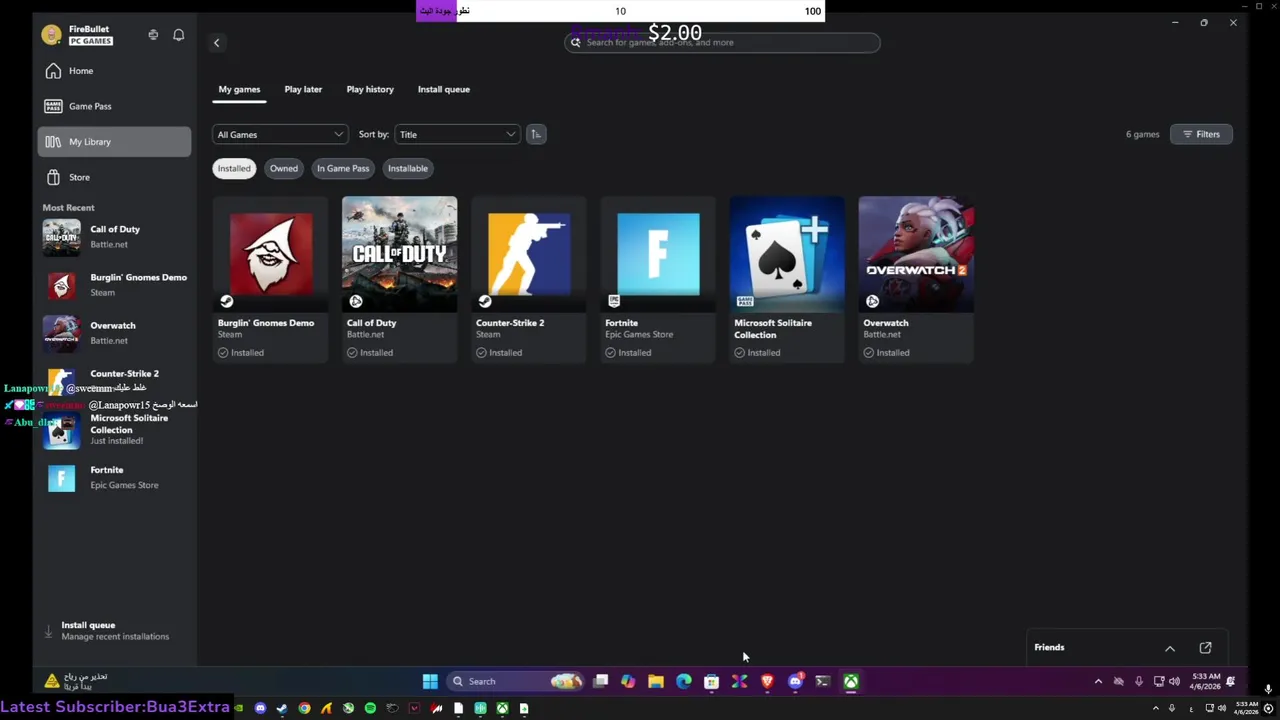The height and width of the screenshot is (720, 1280).
Task: Open Spotify on the lower taskbar
Action: tap(370, 708)
